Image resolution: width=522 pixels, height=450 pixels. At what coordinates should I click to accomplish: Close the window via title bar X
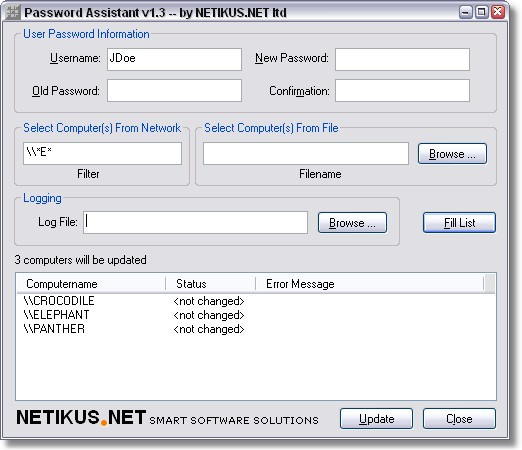coord(498,12)
